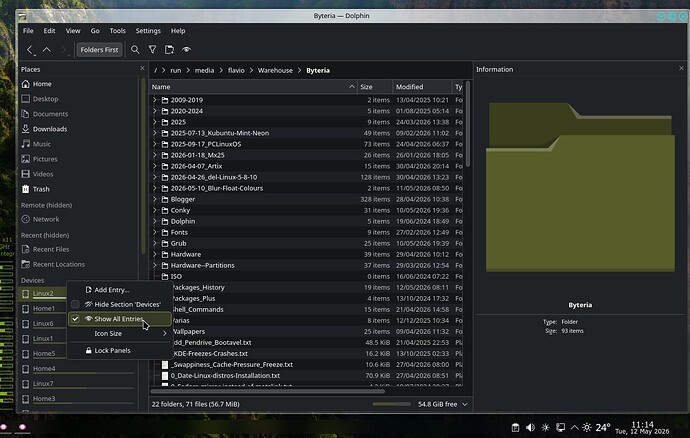This screenshot has width=690, height=438.
Task: Open volume control in system tray
Action: (530, 427)
